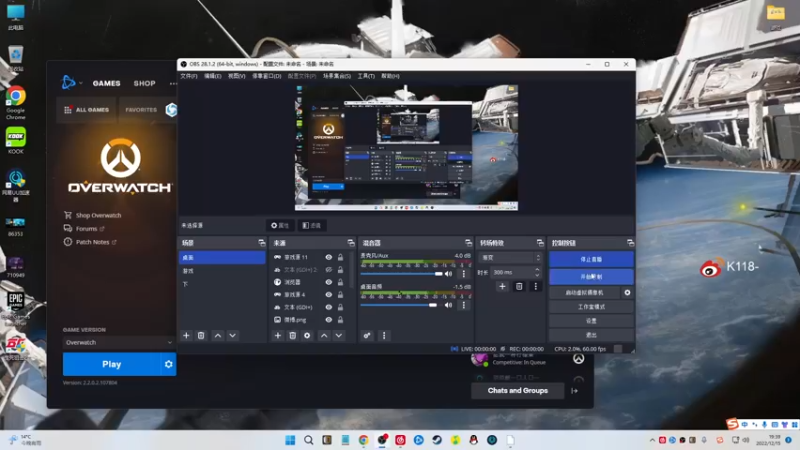Image resolution: width=800 pixels, height=450 pixels.
Task: Open source properties gear in Sources toolbar
Action: pyautogui.click(x=307, y=336)
